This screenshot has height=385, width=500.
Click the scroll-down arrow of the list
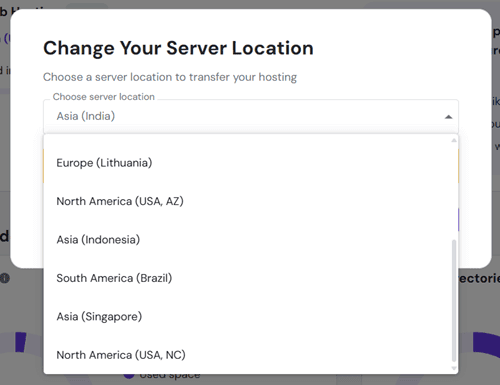click(x=454, y=368)
